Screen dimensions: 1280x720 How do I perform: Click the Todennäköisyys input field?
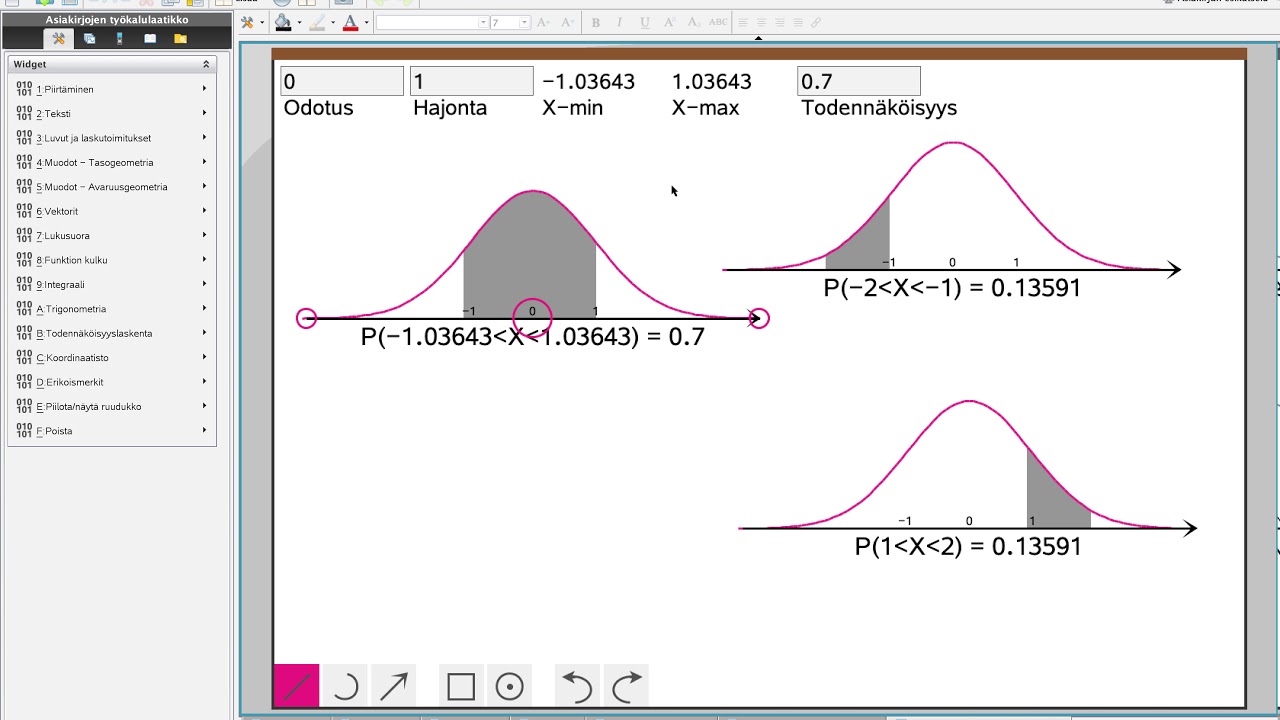click(859, 81)
